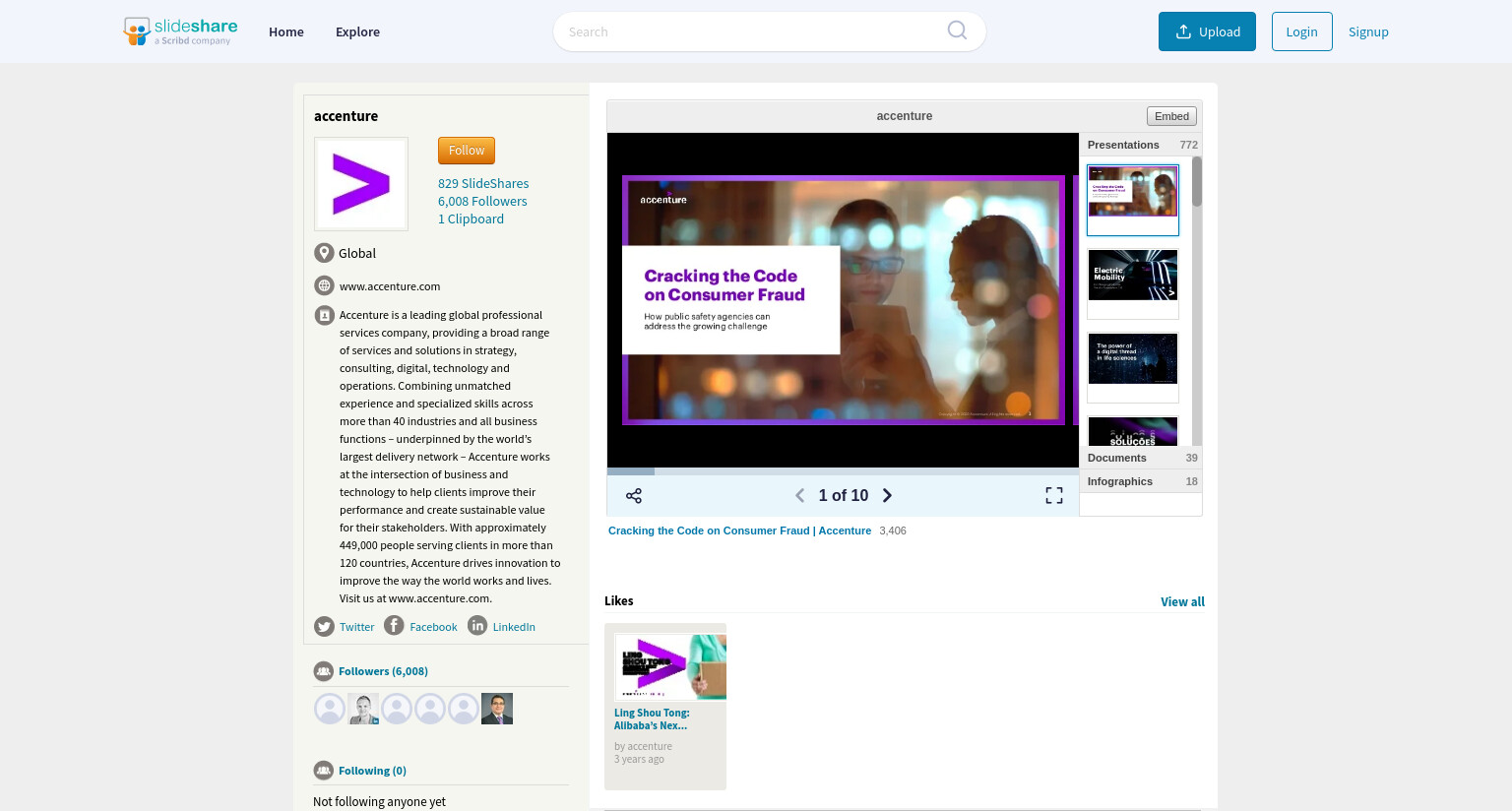Open LinkedIn text link
Viewport: 1512px width, 811px height.
[514, 627]
